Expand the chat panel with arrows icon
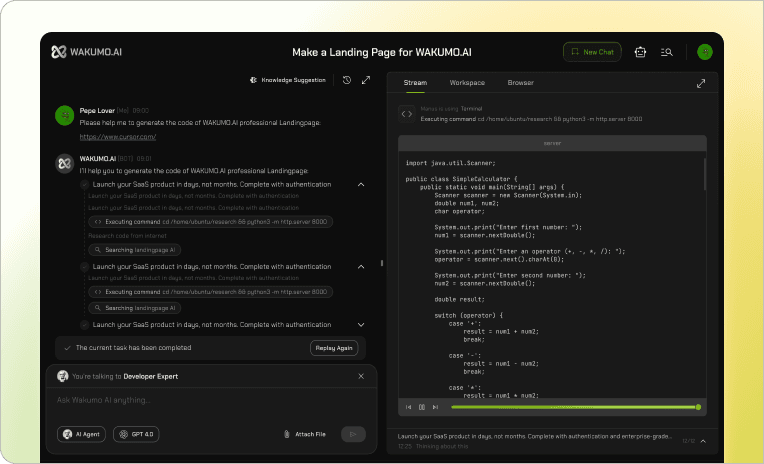 click(366, 80)
